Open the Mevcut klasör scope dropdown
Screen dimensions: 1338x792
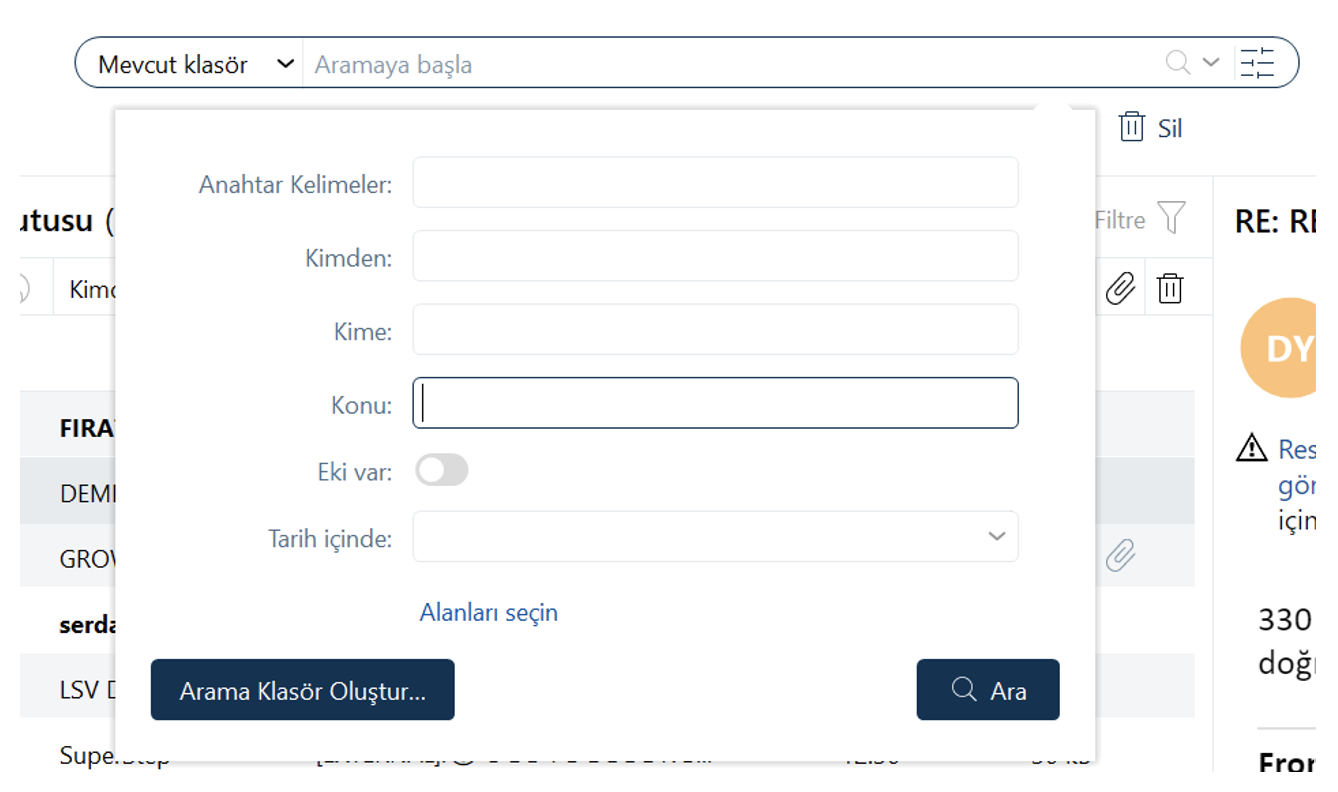[x=188, y=64]
